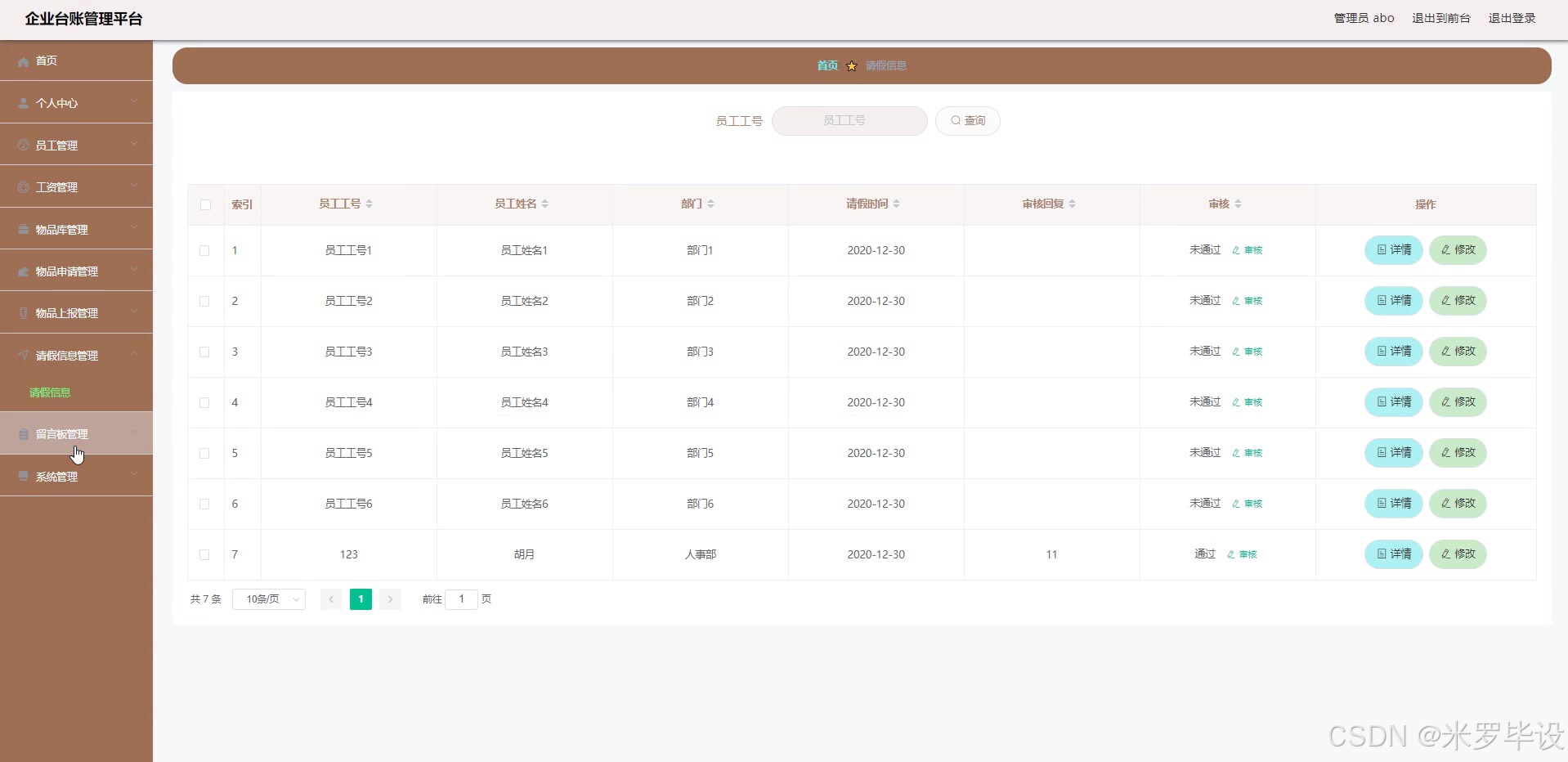Expand the 个人中心 menu chevron

pos(134,101)
